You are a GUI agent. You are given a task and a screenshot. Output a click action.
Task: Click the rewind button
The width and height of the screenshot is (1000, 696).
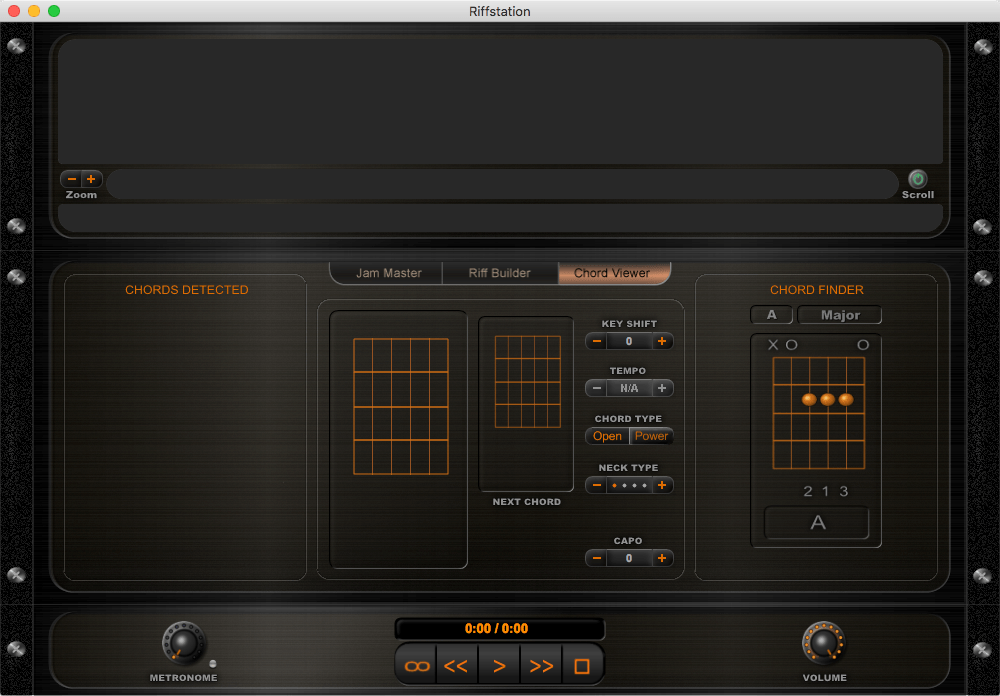click(457, 666)
